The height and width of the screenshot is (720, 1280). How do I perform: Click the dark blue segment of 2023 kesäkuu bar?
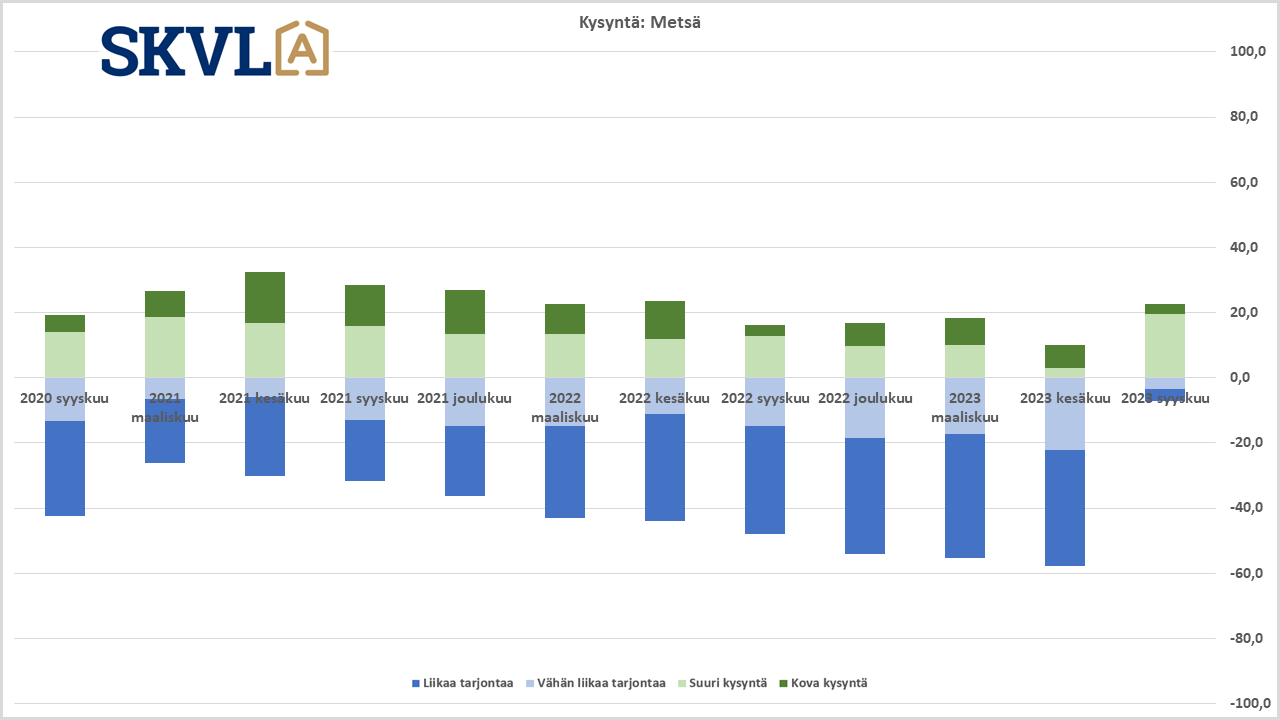tap(1065, 508)
